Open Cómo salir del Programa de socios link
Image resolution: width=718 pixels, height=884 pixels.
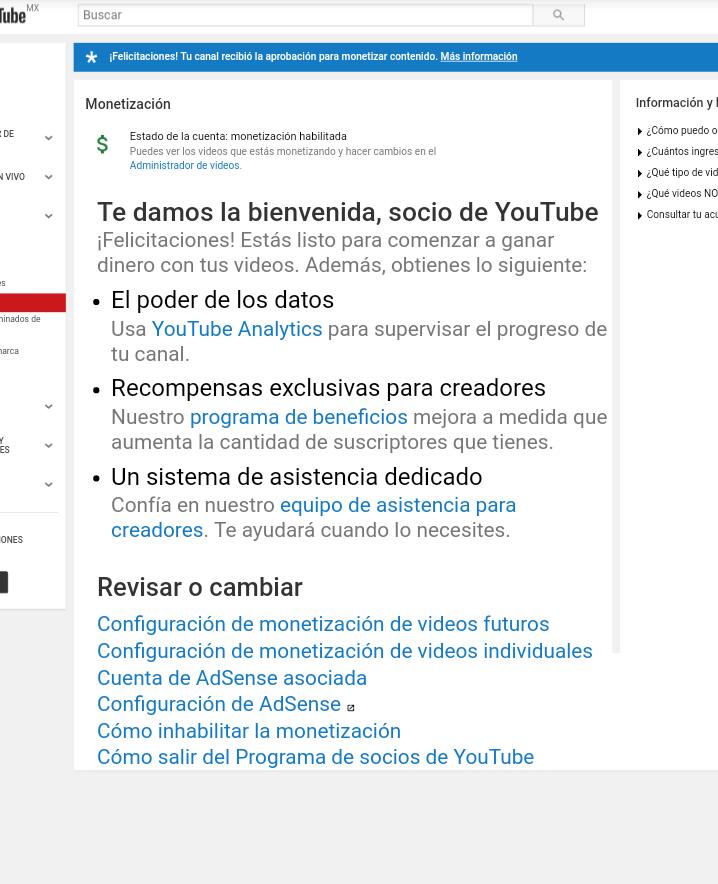pyautogui.click(x=315, y=757)
